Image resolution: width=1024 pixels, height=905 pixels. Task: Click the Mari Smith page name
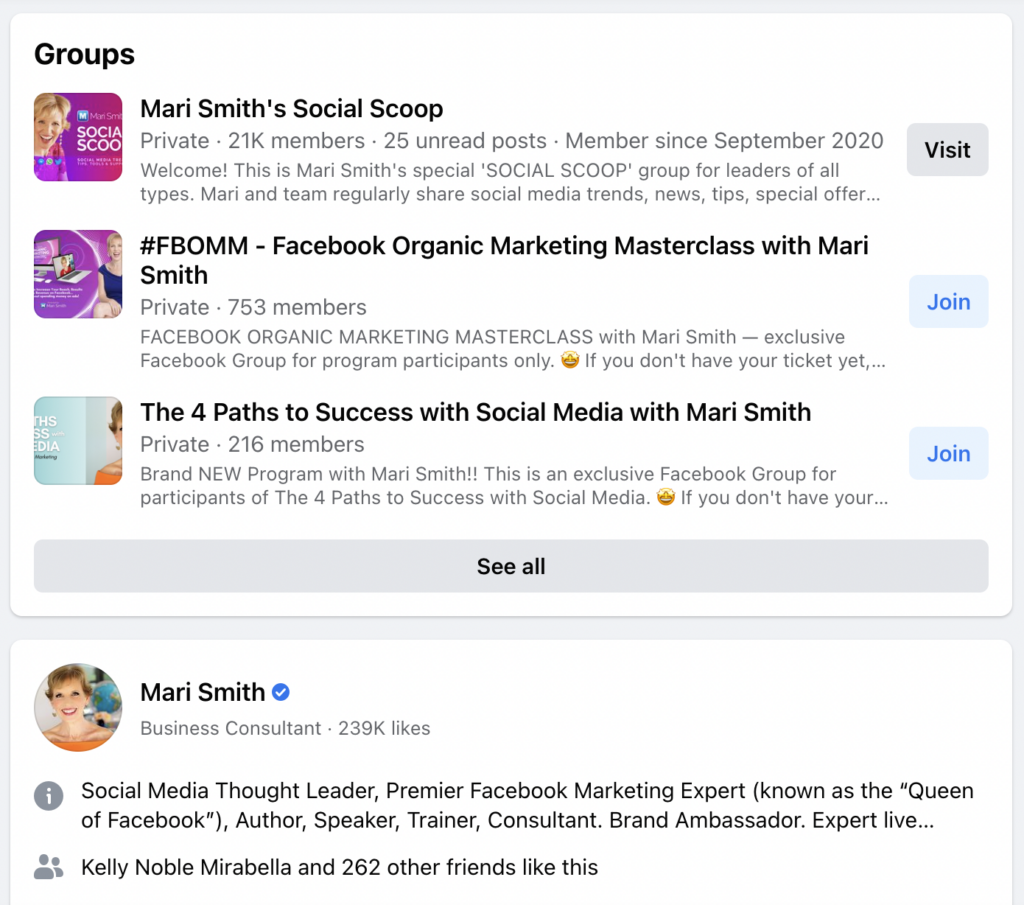(x=203, y=692)
